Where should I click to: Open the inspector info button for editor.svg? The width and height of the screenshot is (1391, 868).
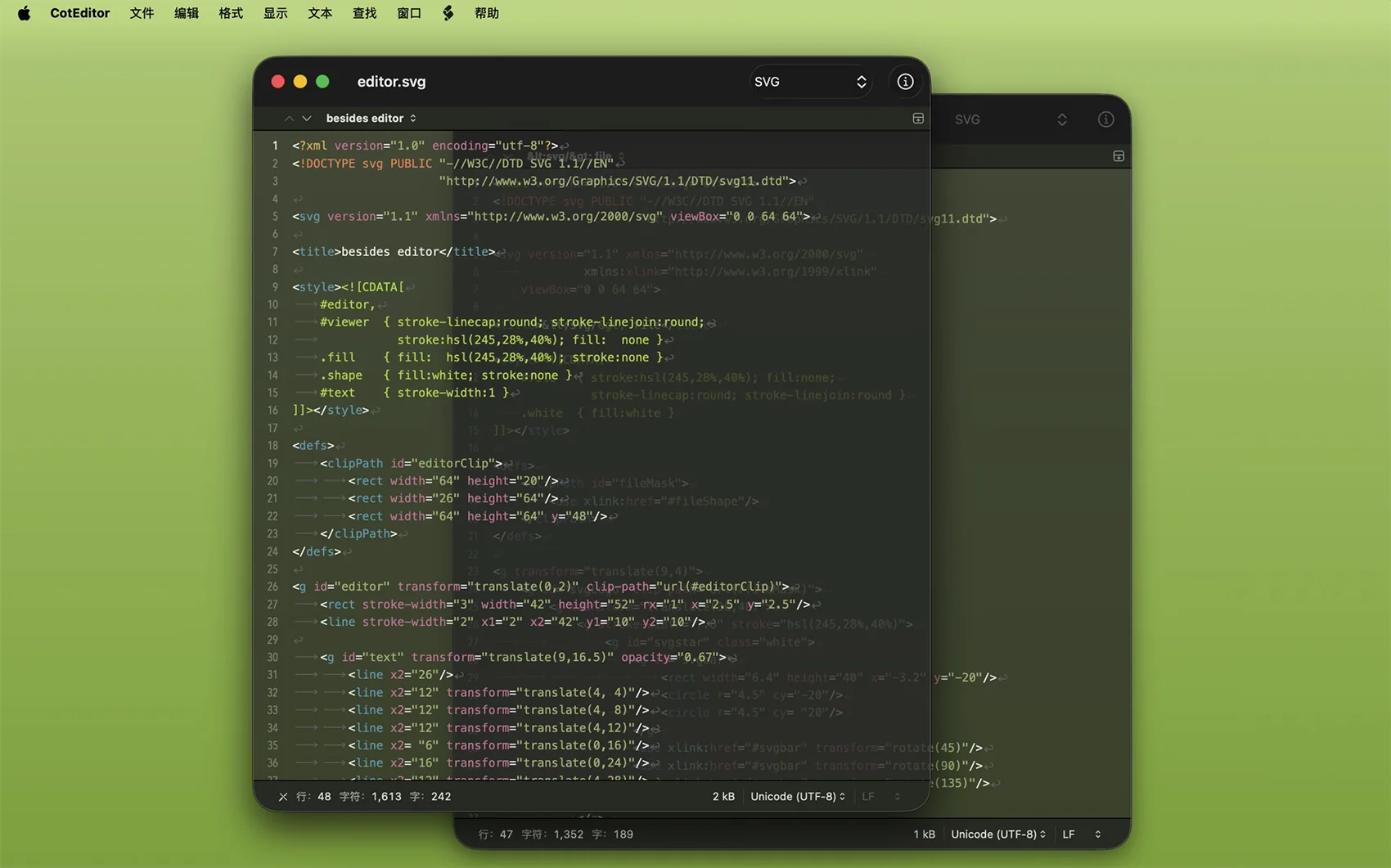(x=905, y=82)
